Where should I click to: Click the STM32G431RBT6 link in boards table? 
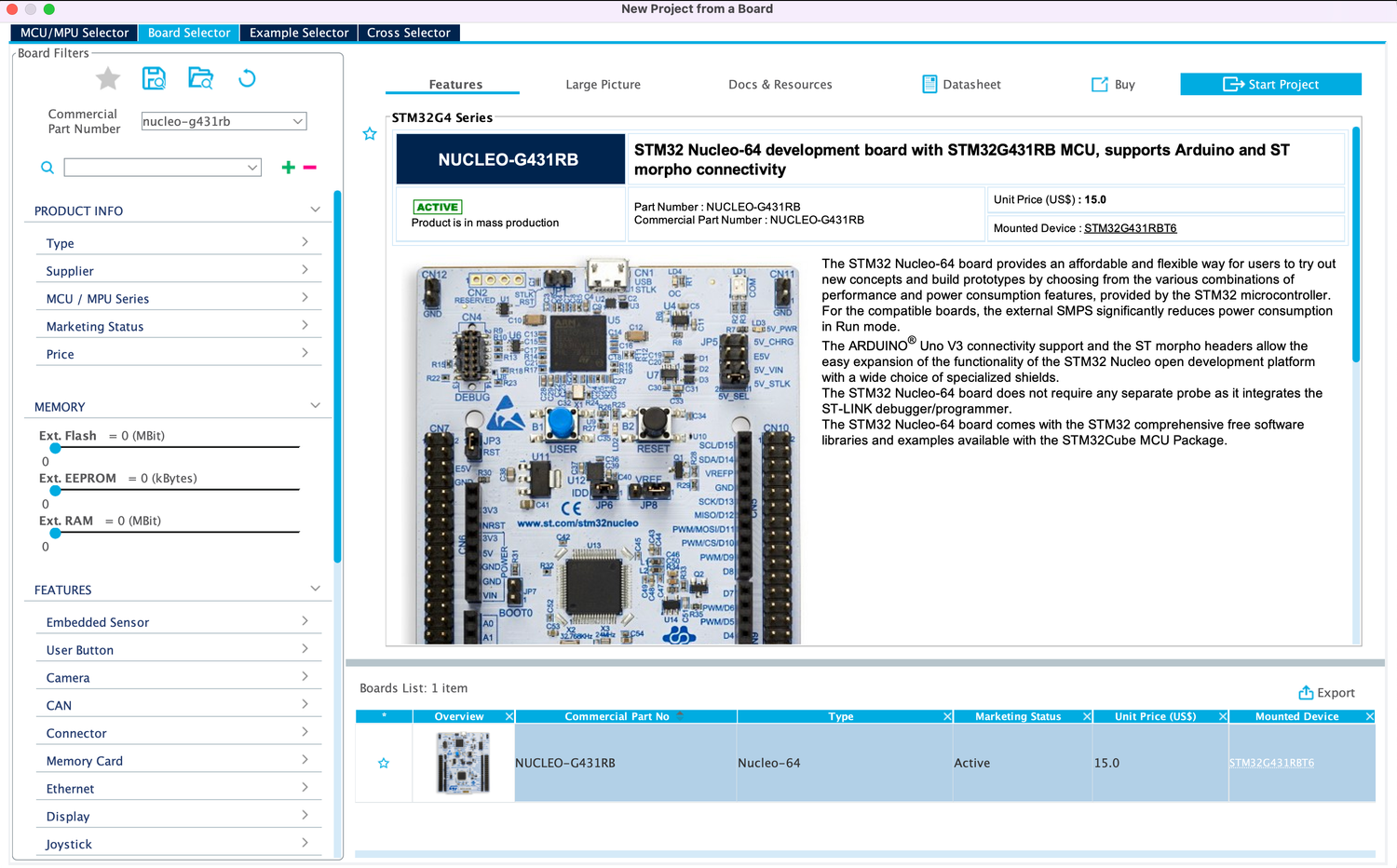tap(1271, 763)
